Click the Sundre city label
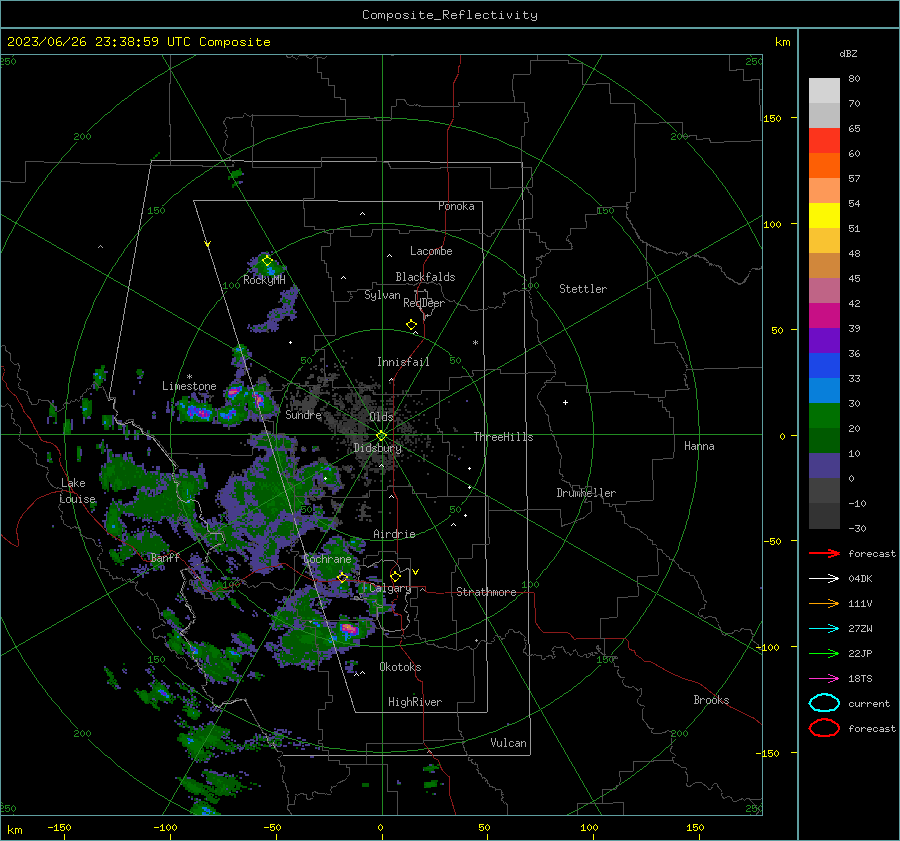900x841 pixels. tap(303, 414)
